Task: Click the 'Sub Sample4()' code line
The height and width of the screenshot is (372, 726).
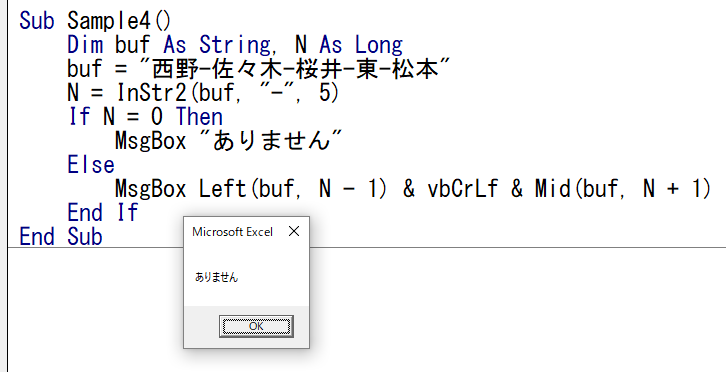Action: coord(95,21)
